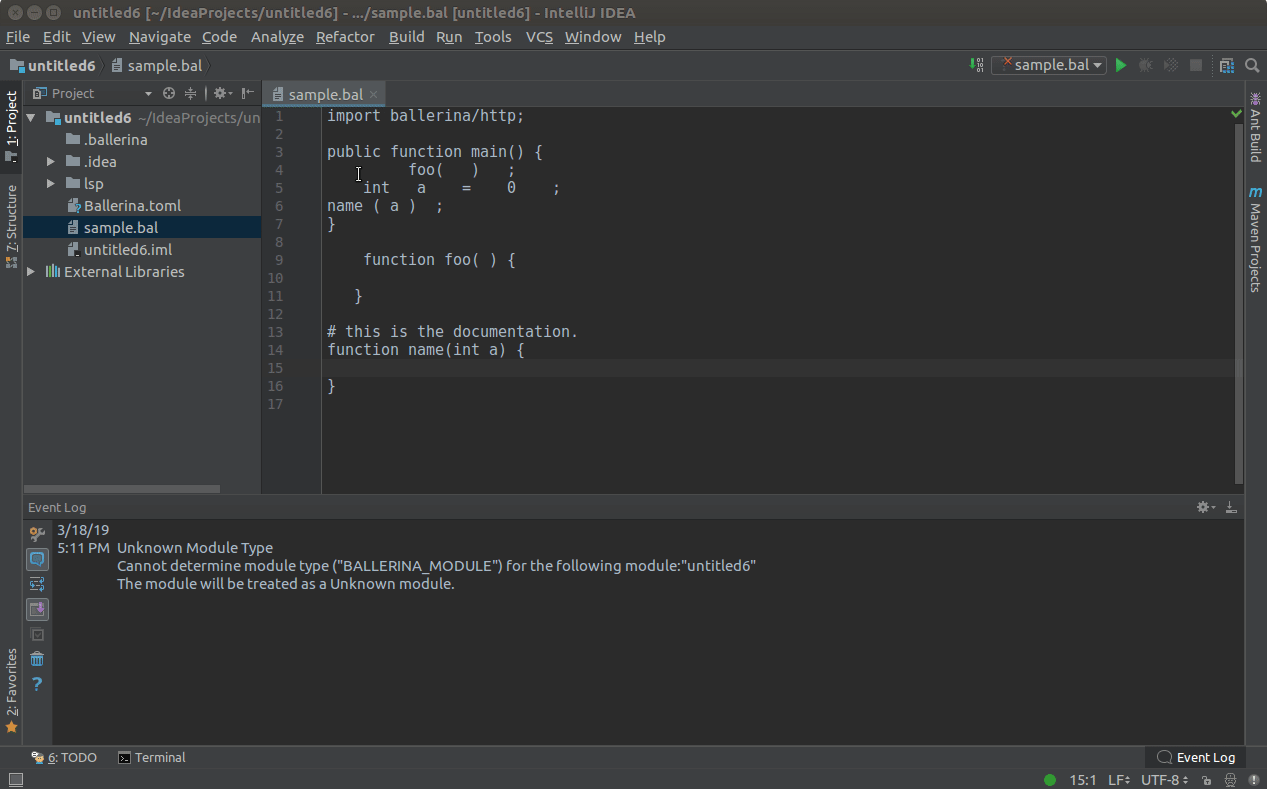The height and width of the screenshot is (789, 1267).
Task: Click the inspector hector icon in status bar
Action: 1230,780
